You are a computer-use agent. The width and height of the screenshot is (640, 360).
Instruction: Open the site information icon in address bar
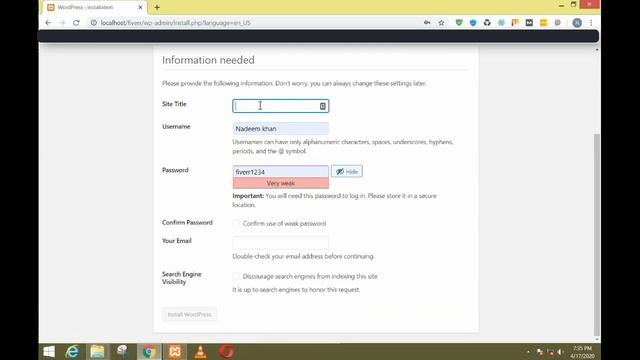[x=93, y=23]
